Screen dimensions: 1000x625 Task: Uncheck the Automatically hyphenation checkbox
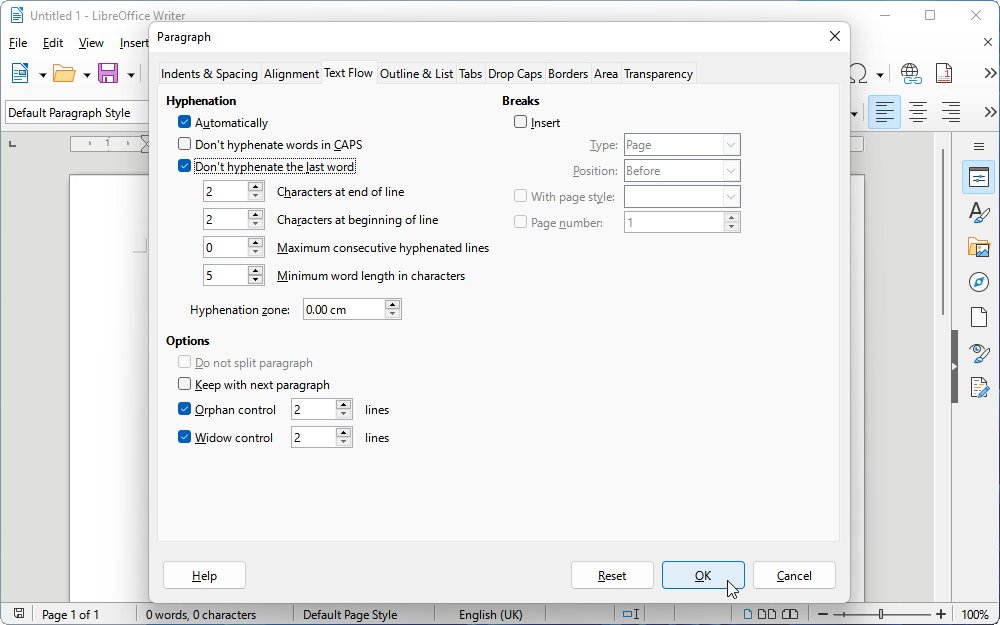(184, 123)
